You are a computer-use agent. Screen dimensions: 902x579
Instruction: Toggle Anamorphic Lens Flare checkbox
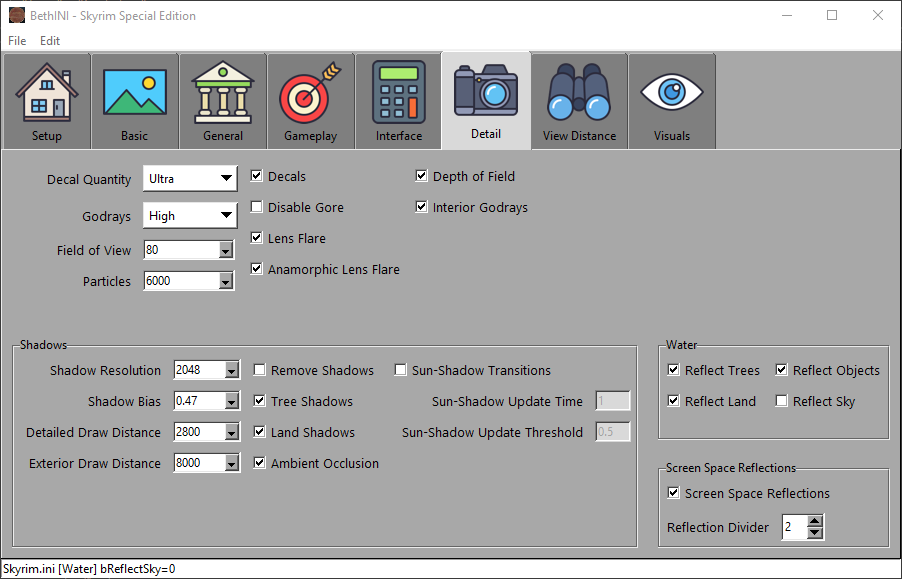pyautogui.click(x=257, y=269)
